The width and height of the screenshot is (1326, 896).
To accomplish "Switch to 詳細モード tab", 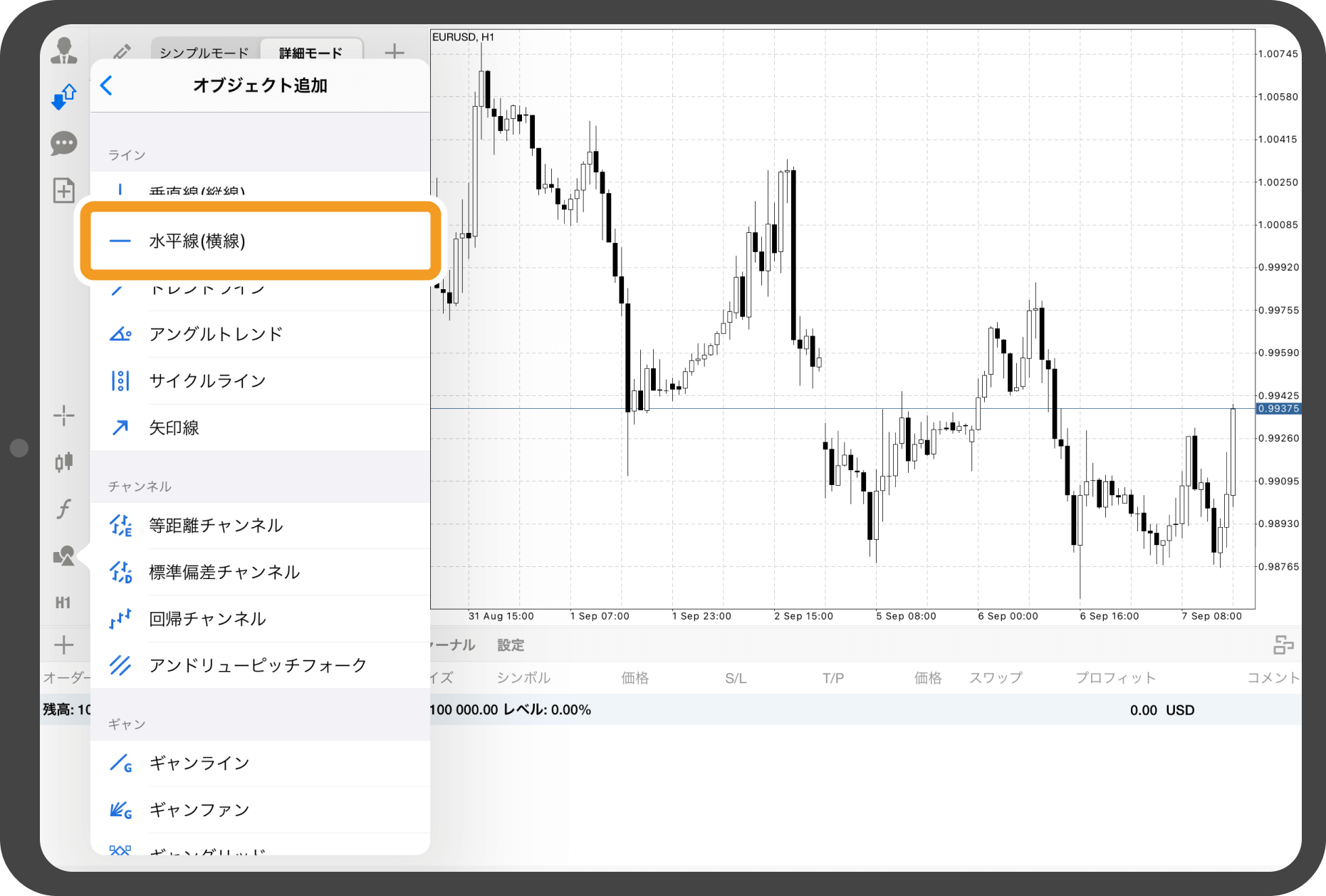I will 311,53.
